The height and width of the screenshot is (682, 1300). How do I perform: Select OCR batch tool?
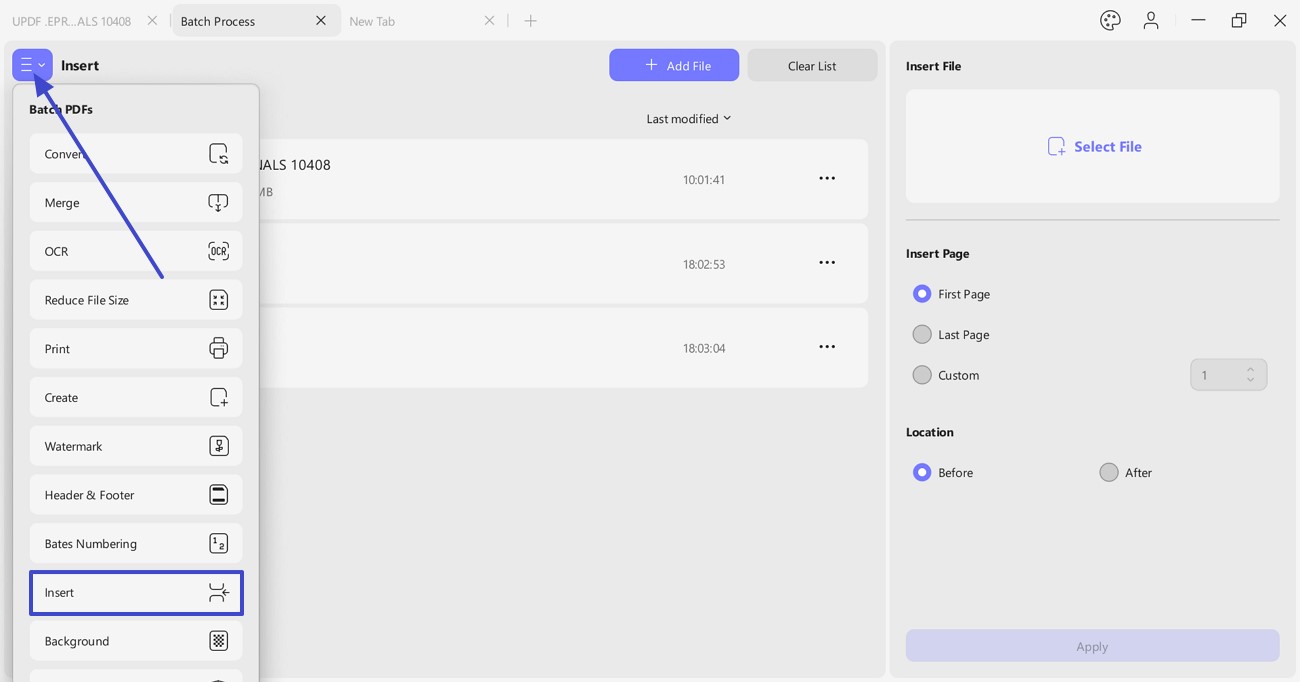(136, 251)
